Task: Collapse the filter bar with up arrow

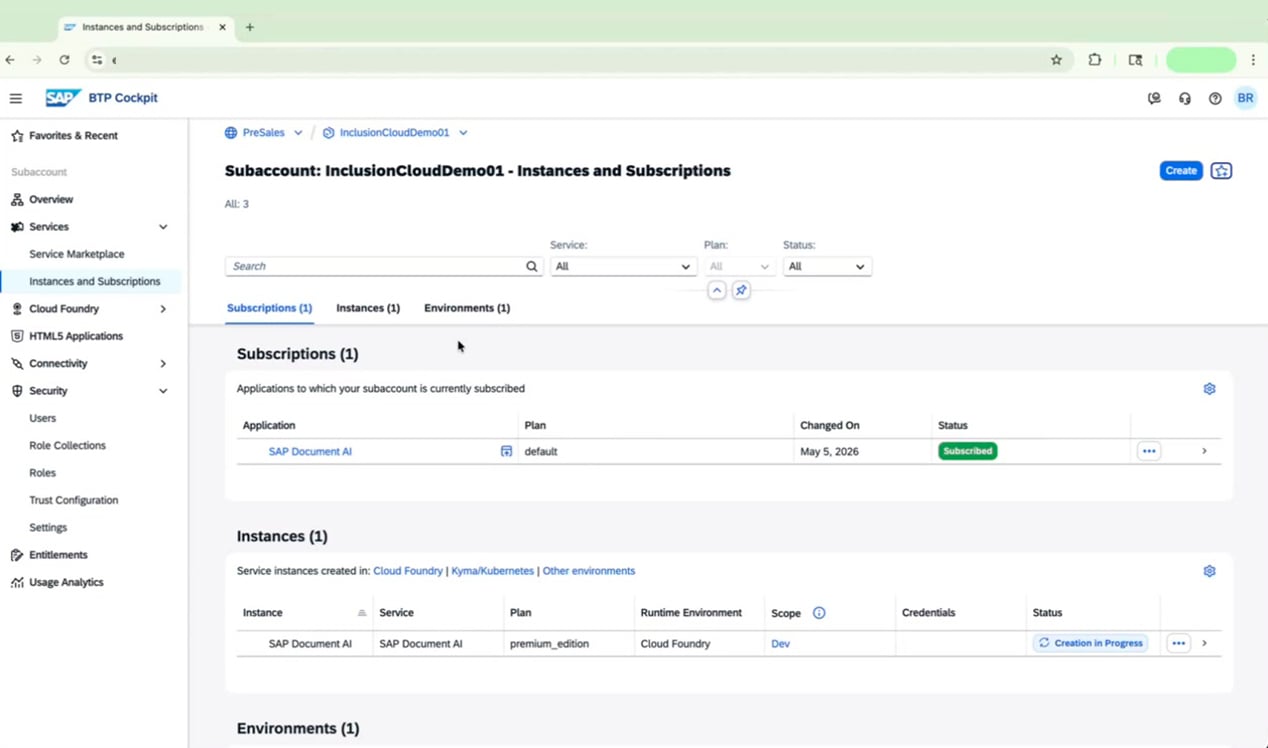Action: tap(717, 290)
